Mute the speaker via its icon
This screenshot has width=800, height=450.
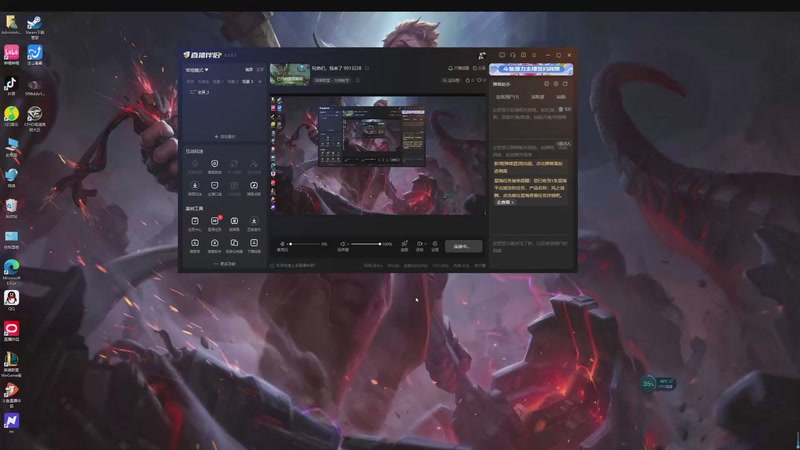point(343,244)
